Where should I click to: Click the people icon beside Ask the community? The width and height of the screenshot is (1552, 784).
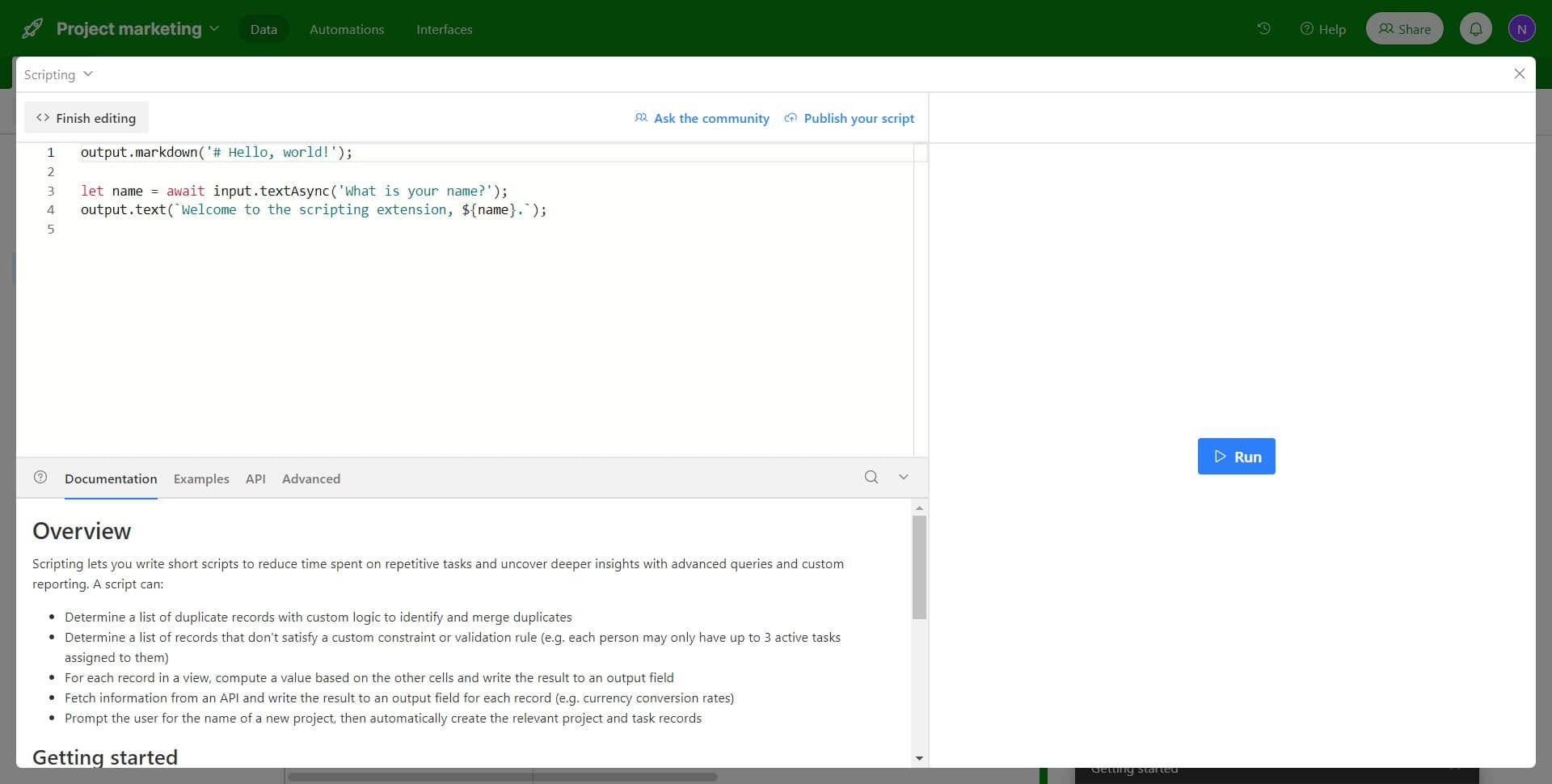(x=639, y=118)
